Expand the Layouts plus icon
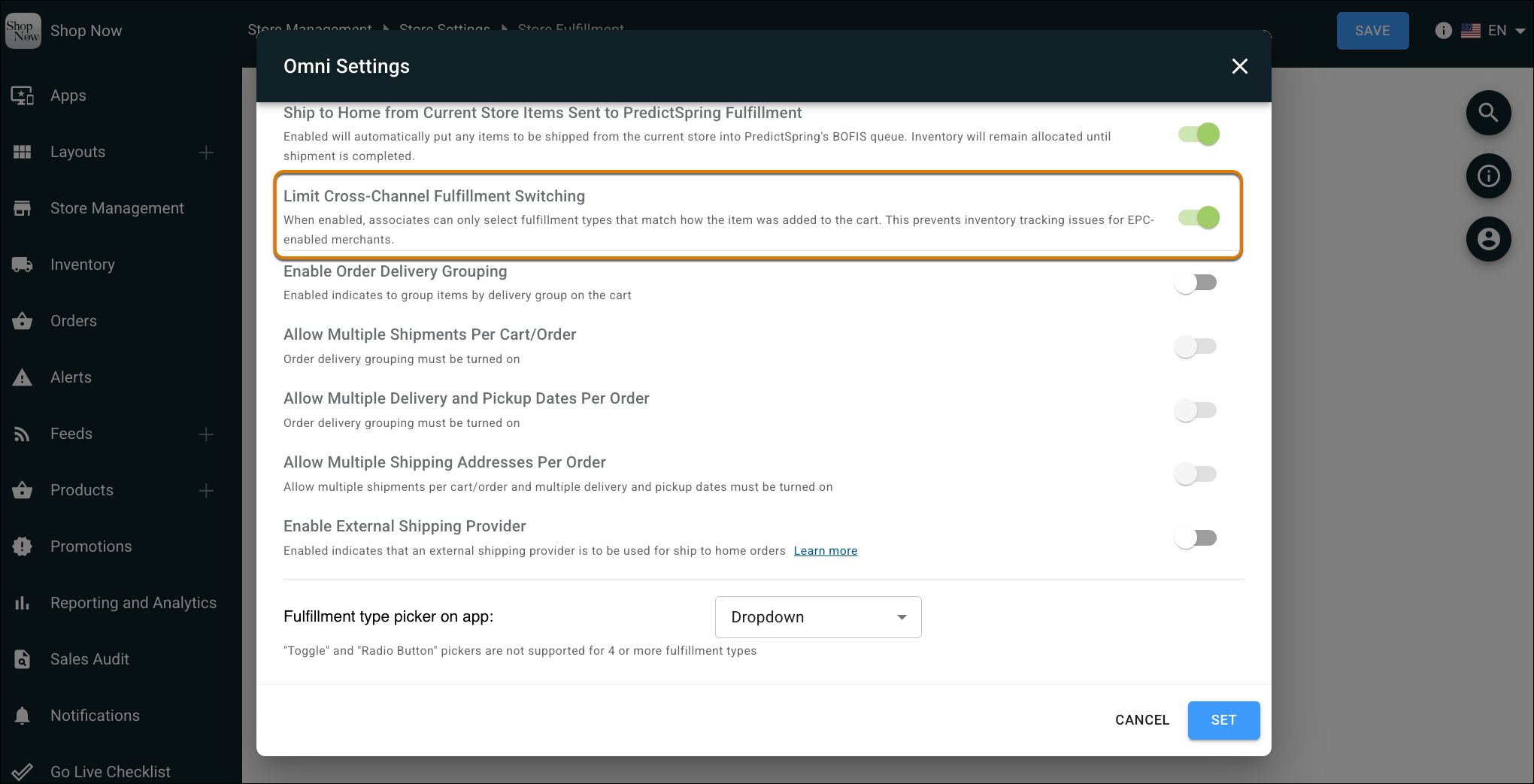The width and height of the screenshot is (1534, 784). click(206, 153)
